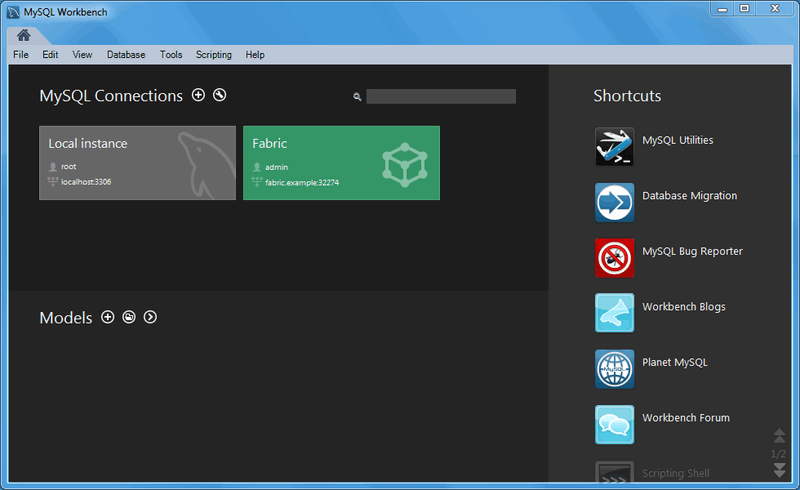Click admin user on Fabric tile
Screen dimensions: 800x490
(x=277, y=167)
